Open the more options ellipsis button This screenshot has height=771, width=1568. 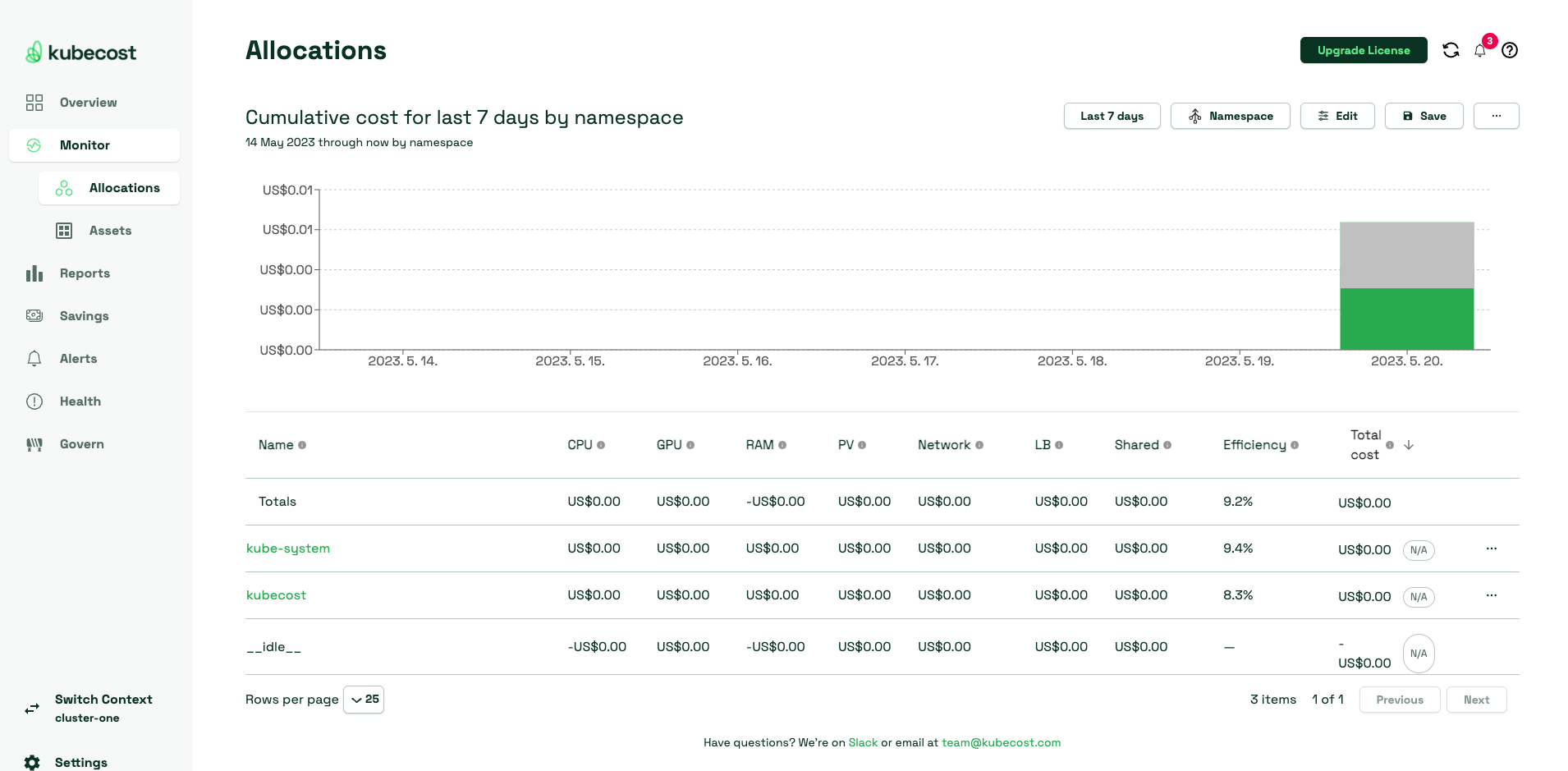click(1496, 116)
